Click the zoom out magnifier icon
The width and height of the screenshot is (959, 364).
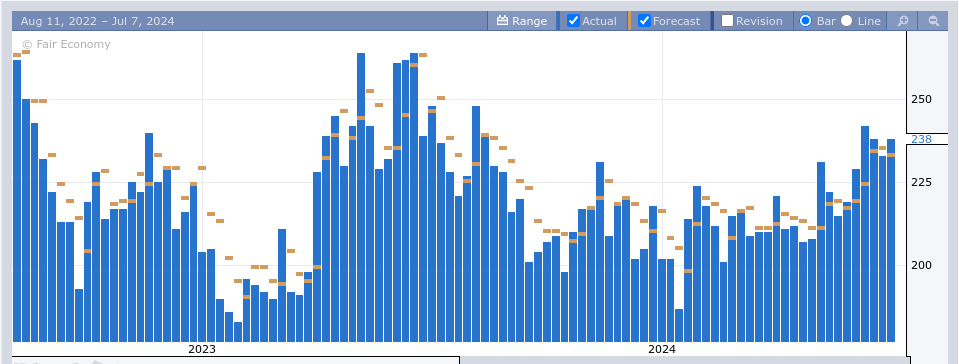(x=933, y=21)
